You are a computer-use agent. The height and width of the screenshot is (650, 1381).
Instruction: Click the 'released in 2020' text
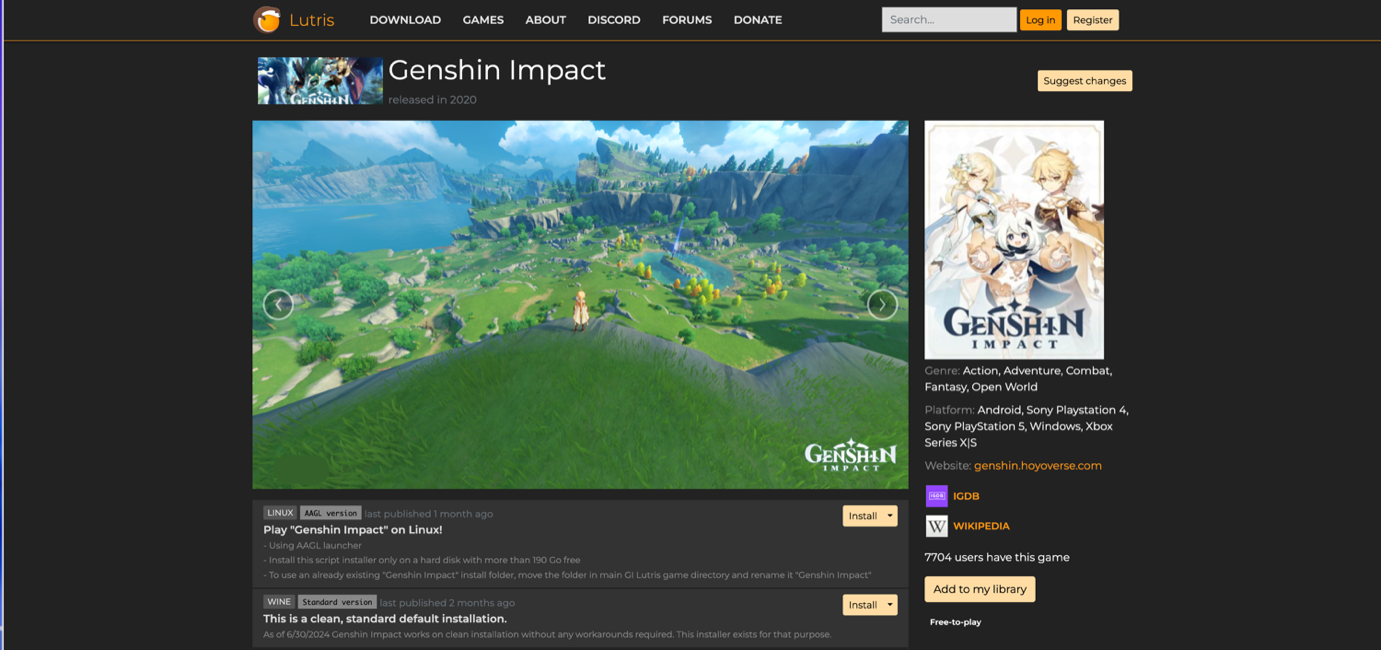pos(432,100)
